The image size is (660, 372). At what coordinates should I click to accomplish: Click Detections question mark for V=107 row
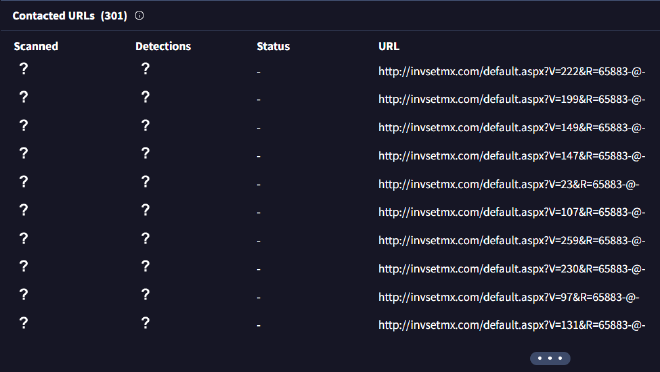point(145,210)
